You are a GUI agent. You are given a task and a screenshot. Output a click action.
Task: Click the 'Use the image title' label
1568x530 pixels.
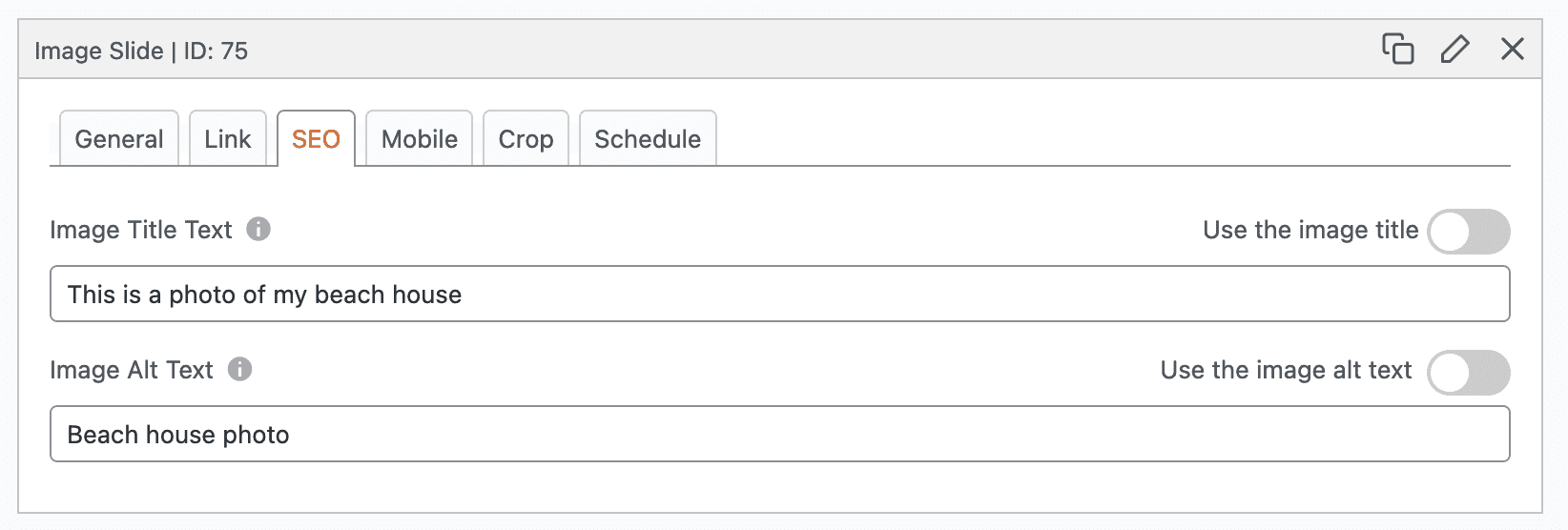tap(1310, 231)
